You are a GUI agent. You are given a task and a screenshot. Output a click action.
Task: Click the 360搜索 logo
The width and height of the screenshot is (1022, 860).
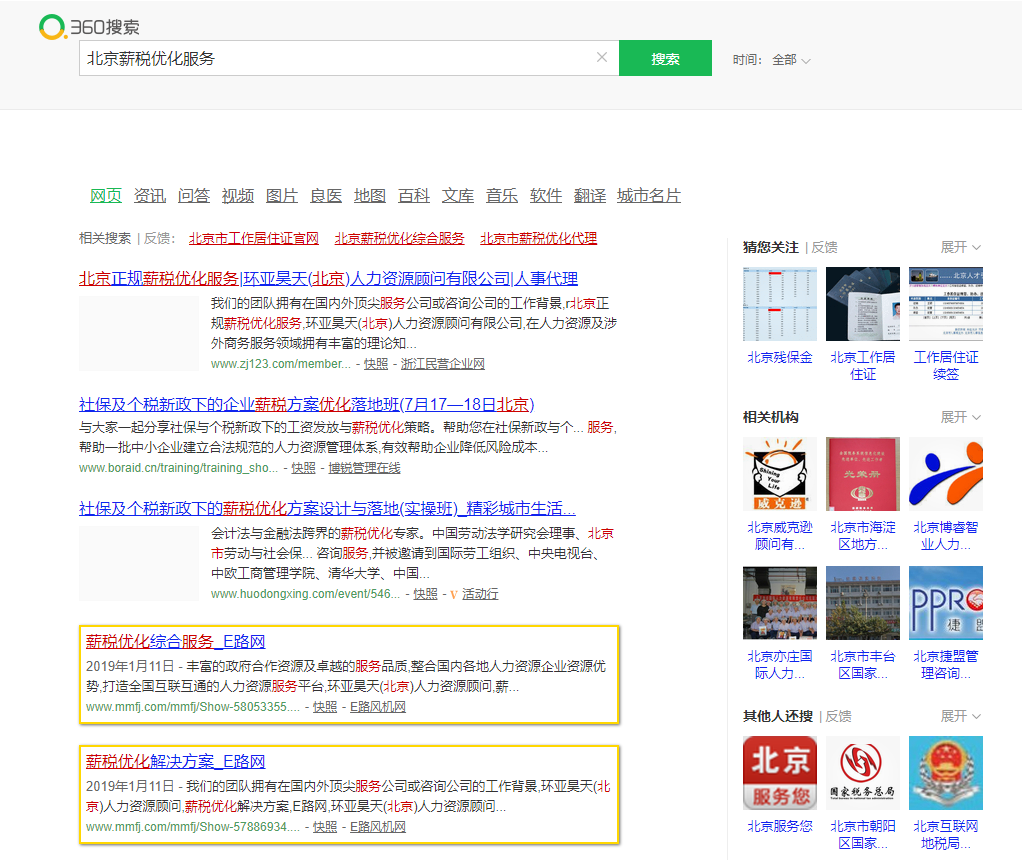click(89, 27)
